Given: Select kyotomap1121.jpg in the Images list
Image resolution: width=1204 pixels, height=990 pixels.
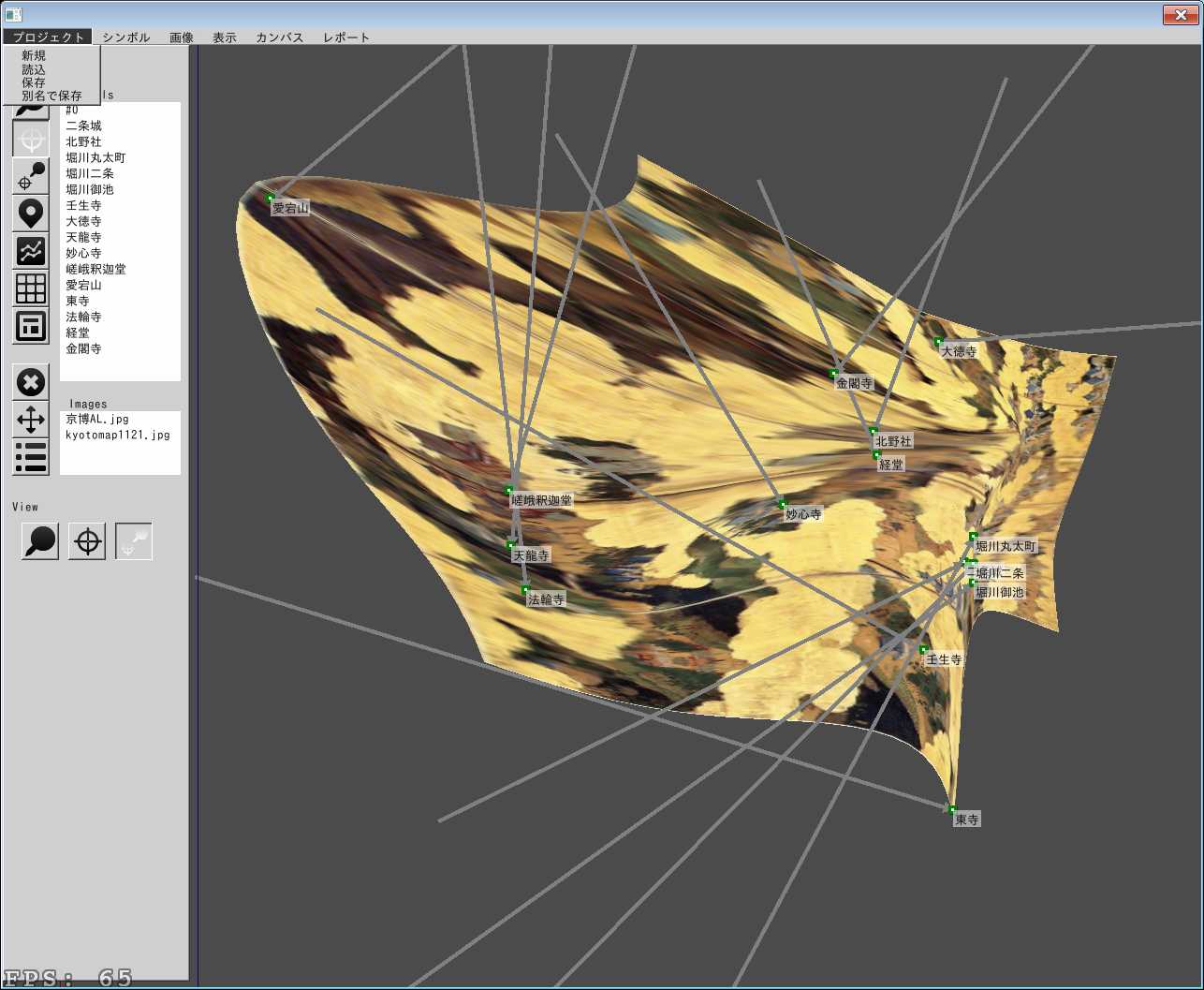Looking at the screenshot, I should point(118,435).
